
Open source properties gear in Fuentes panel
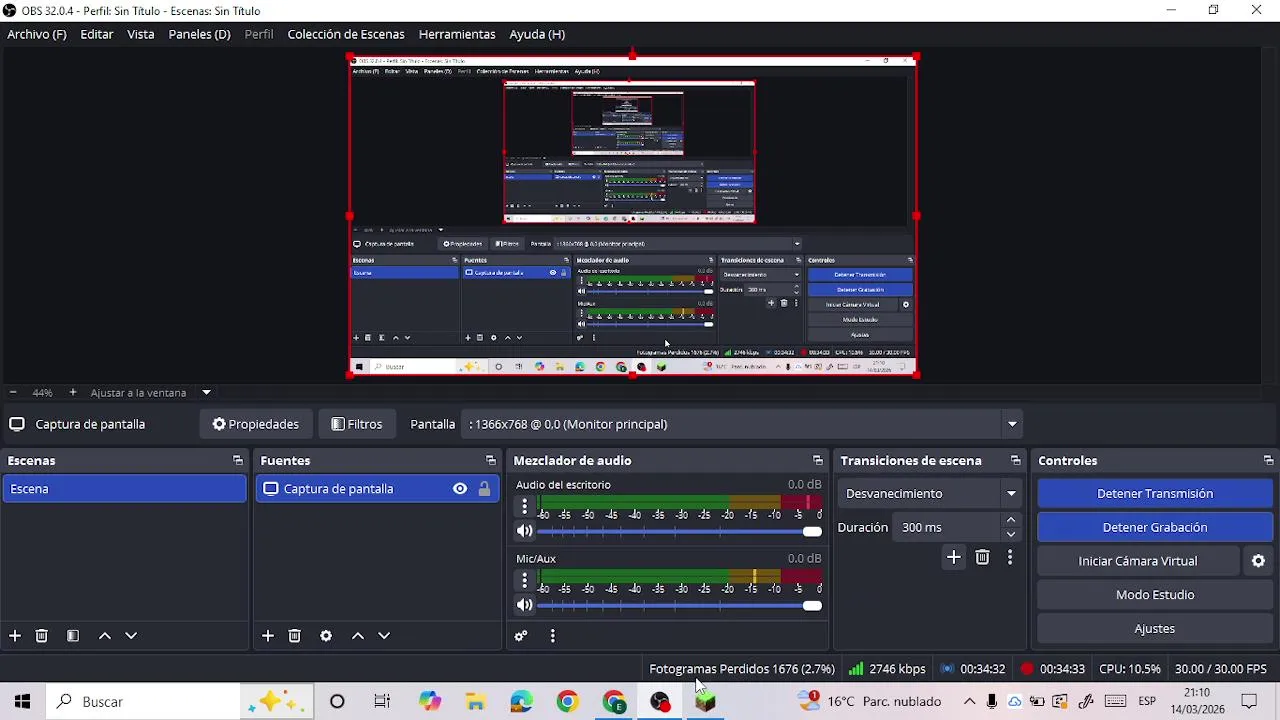point(326,636)
